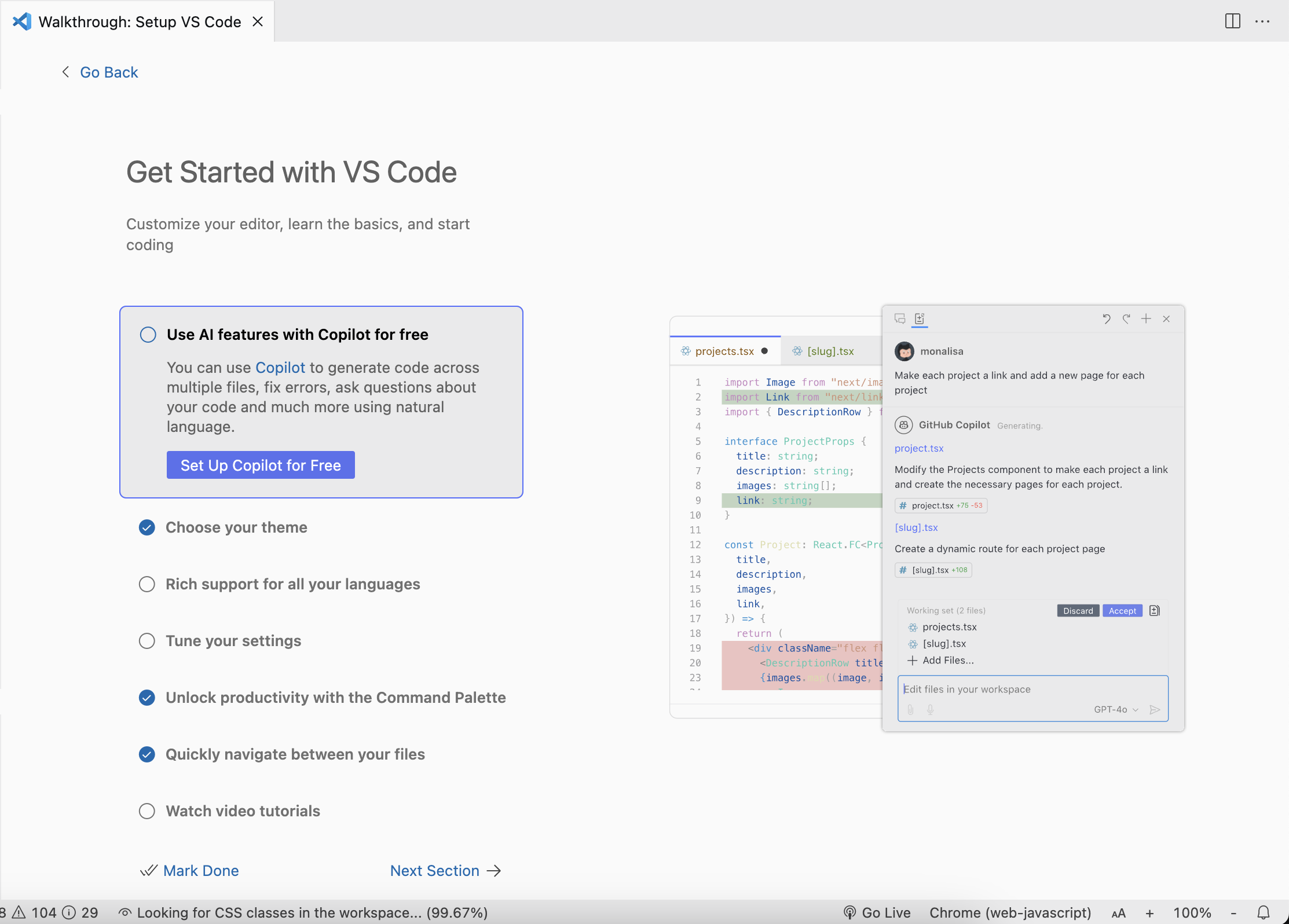Viewport: 1289px width, 924px height.
Task: Open the More Actions ellipsis menu
Action: coord(1262,21)
